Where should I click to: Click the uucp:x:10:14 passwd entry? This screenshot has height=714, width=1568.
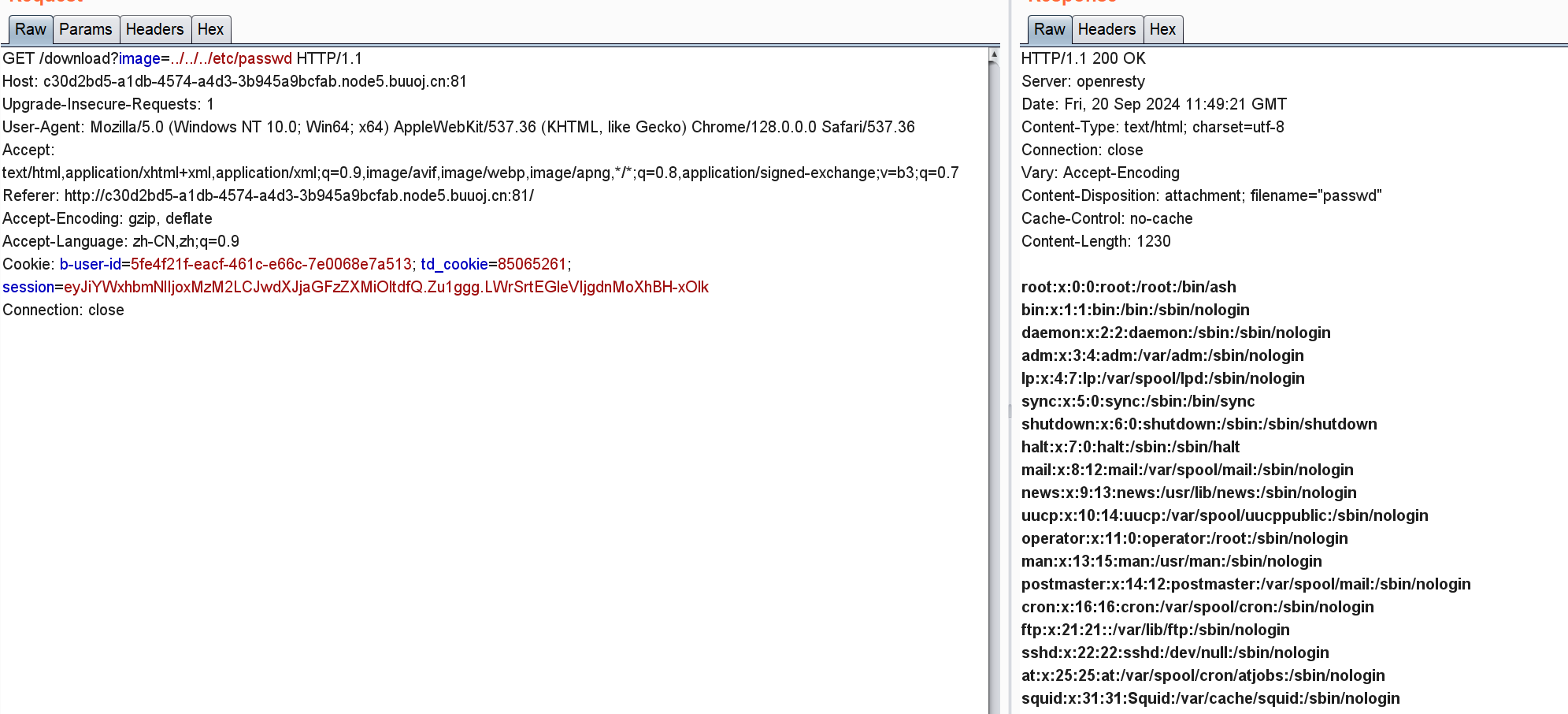1225,515
